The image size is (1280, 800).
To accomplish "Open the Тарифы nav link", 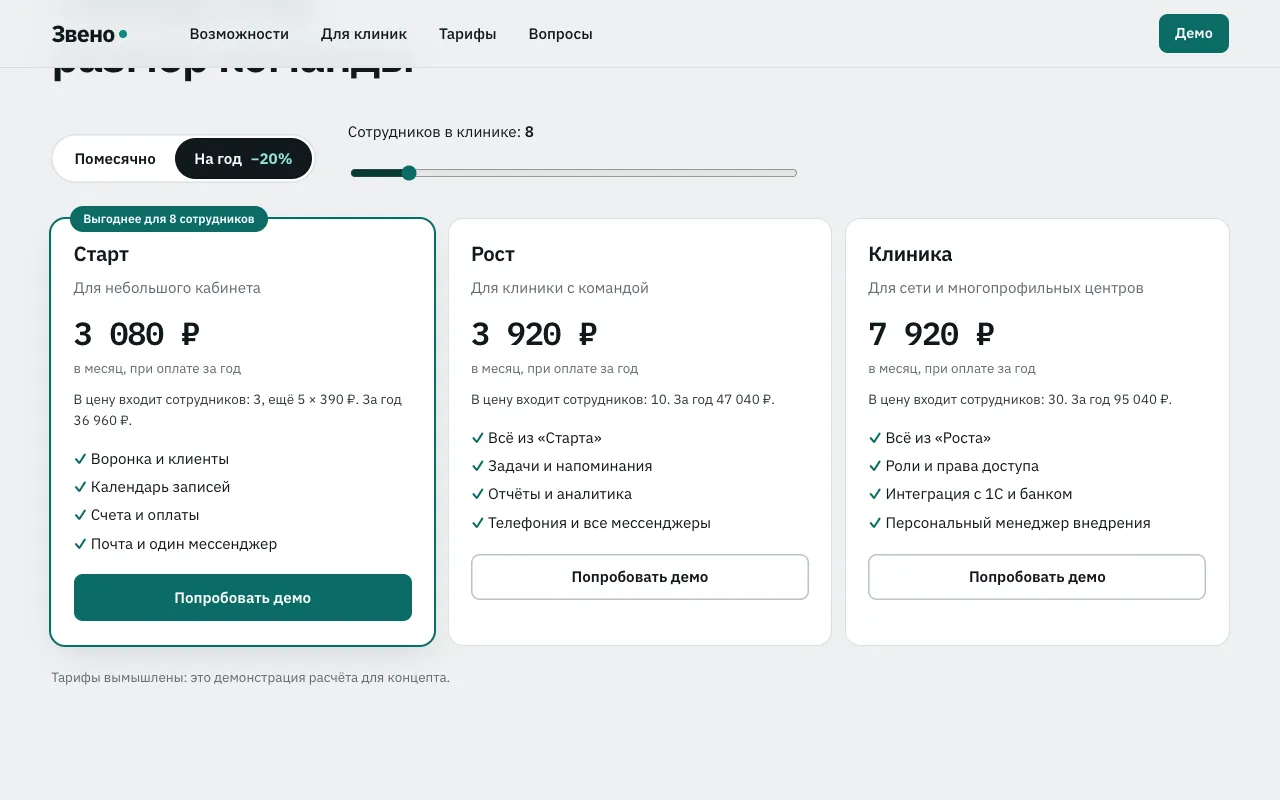I will (467, 34).
